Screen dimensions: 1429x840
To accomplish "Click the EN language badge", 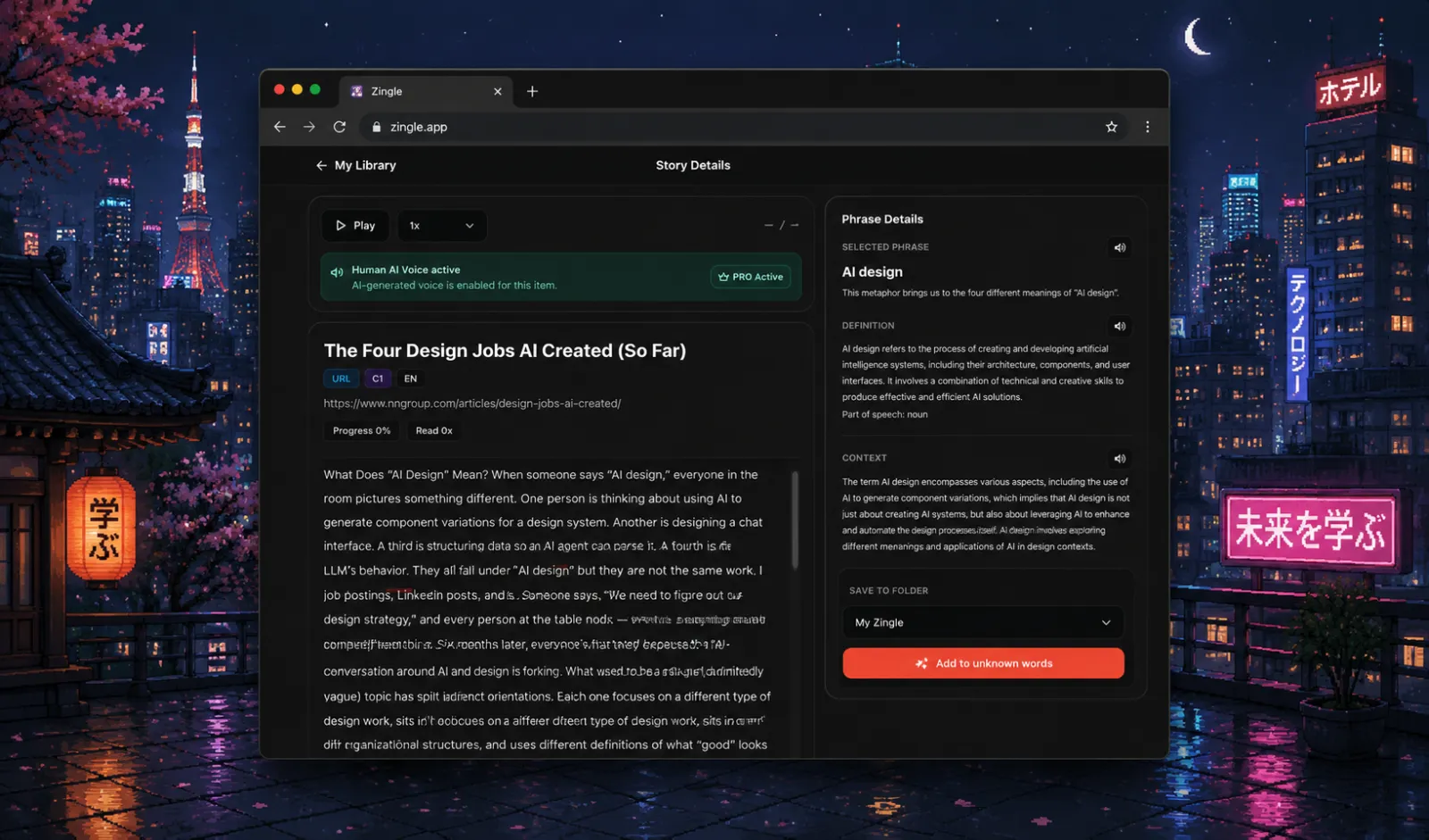I will 410,378.
